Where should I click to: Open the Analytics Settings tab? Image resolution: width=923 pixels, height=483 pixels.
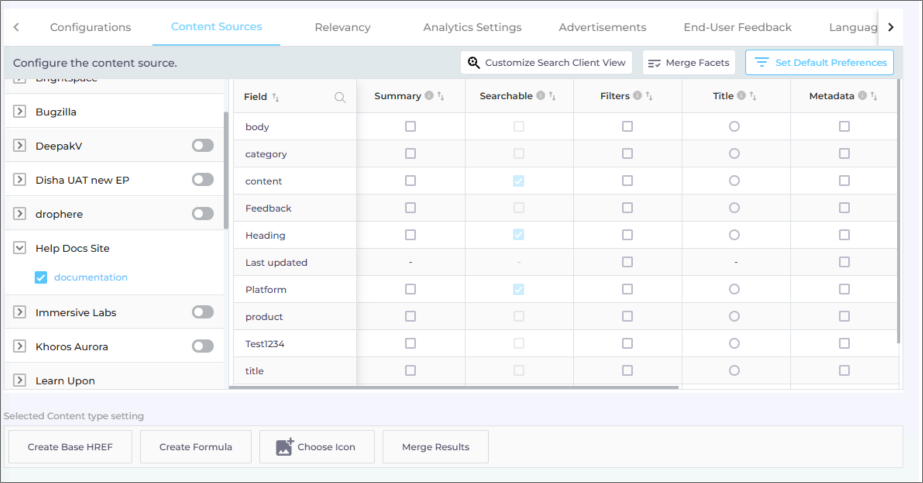coord(472,27)
